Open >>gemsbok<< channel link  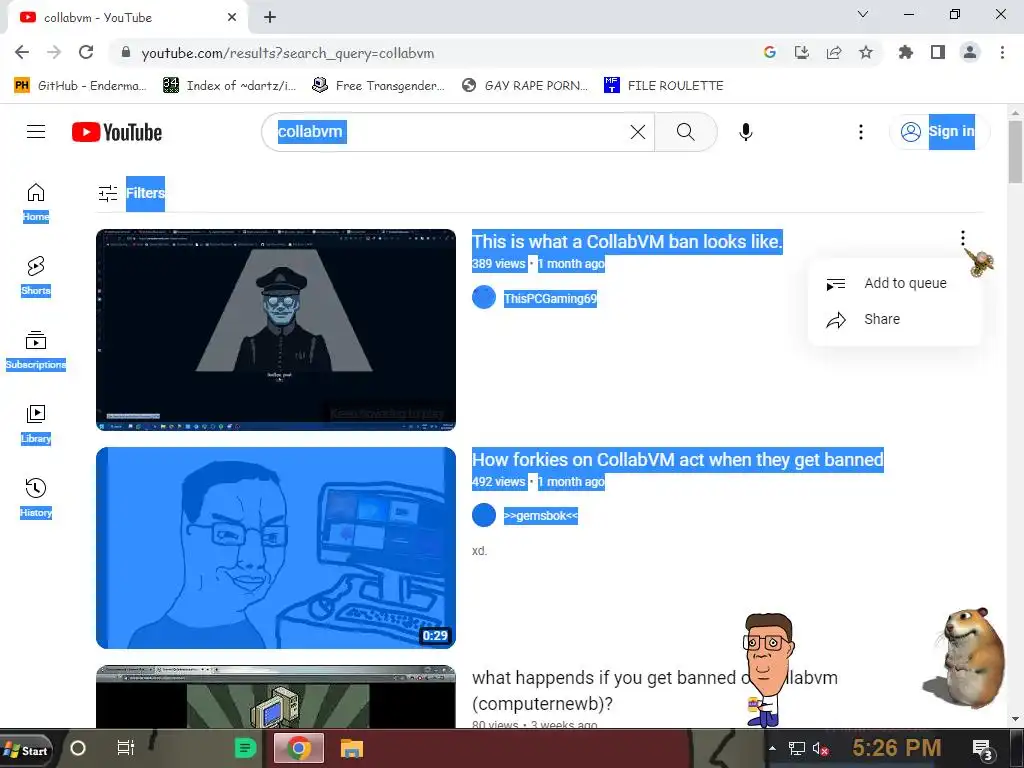click(541, 516)
